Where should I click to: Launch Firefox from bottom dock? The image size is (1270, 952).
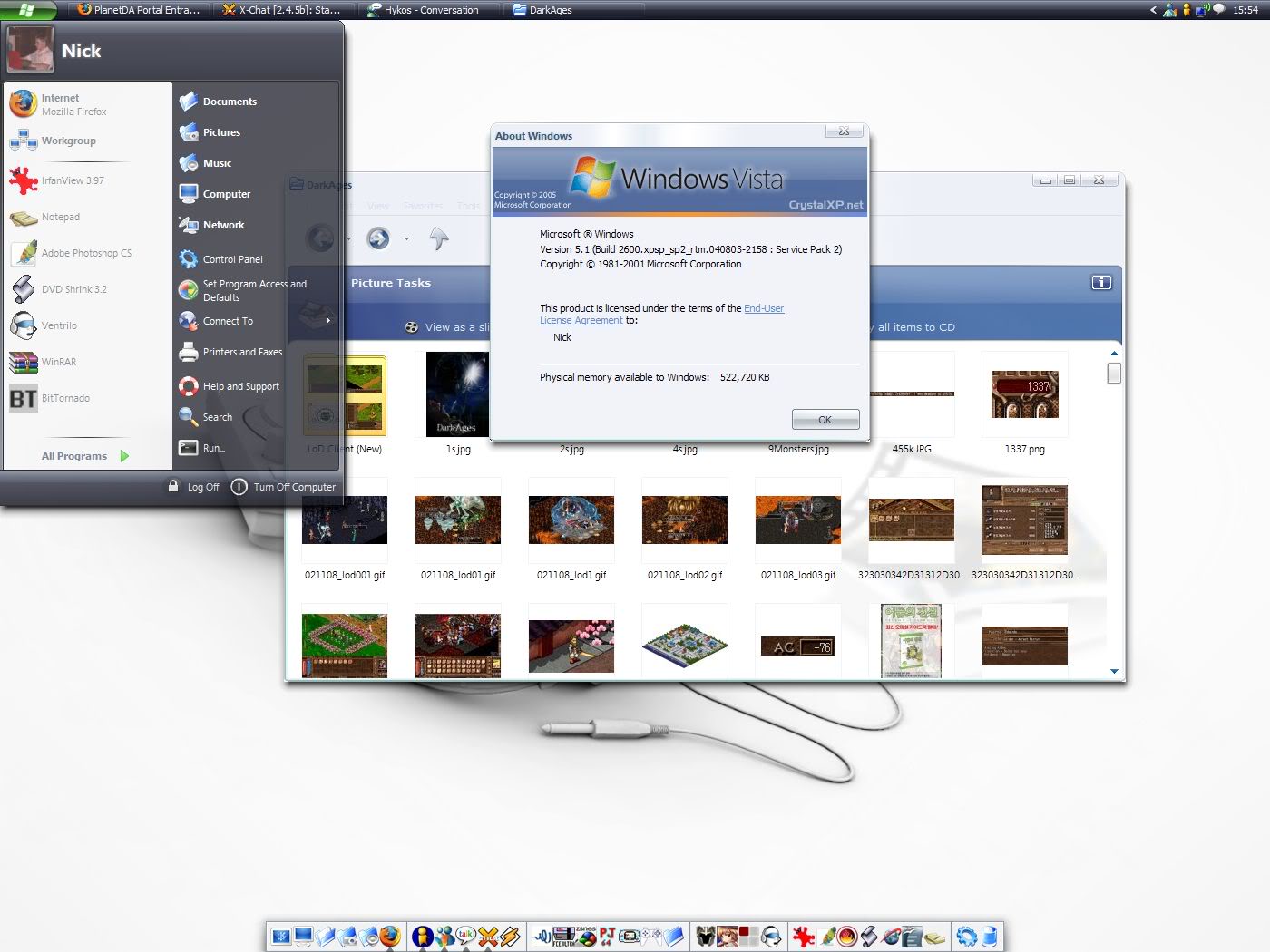(x=389, y=937)
